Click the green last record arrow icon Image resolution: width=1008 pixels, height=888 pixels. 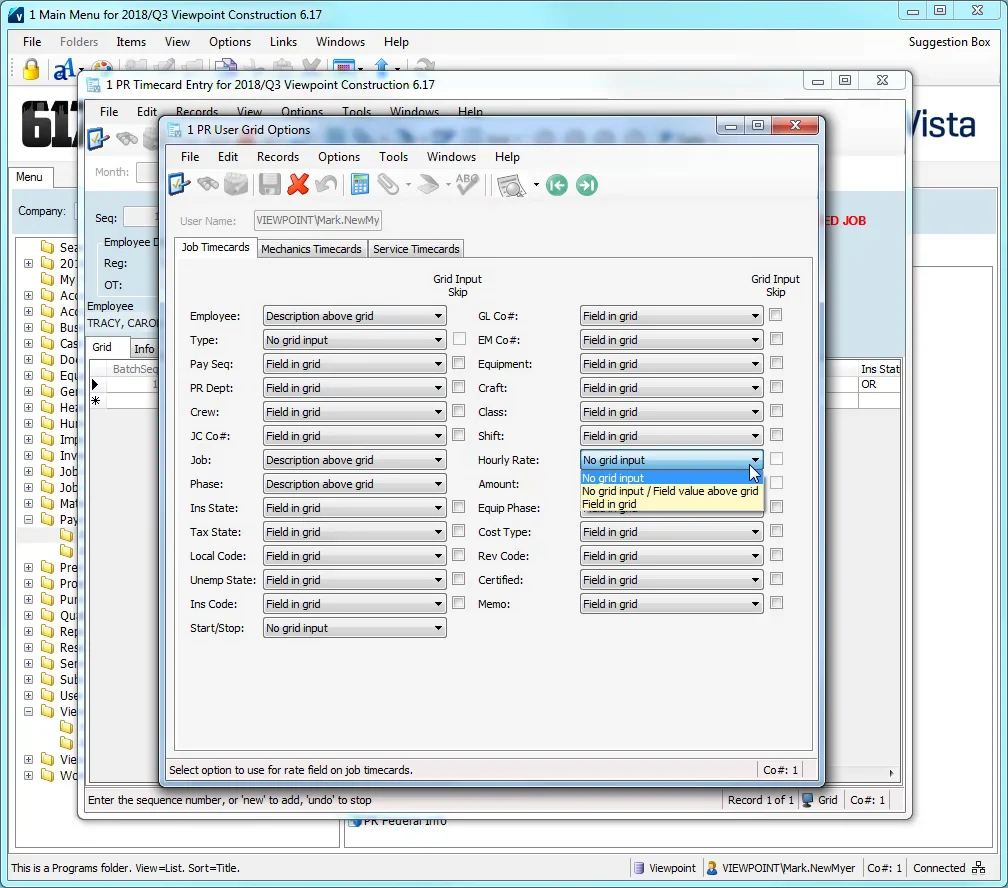pos(587,185)
